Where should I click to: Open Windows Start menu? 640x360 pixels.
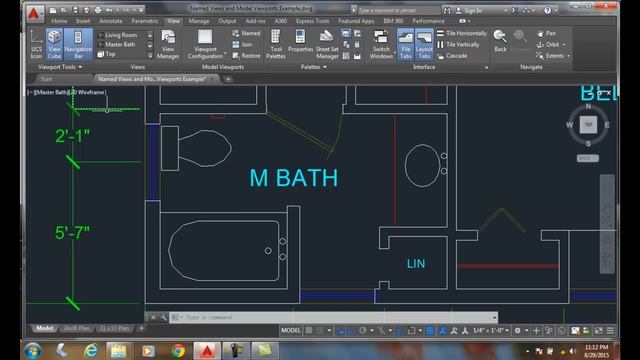coord(33,351)
